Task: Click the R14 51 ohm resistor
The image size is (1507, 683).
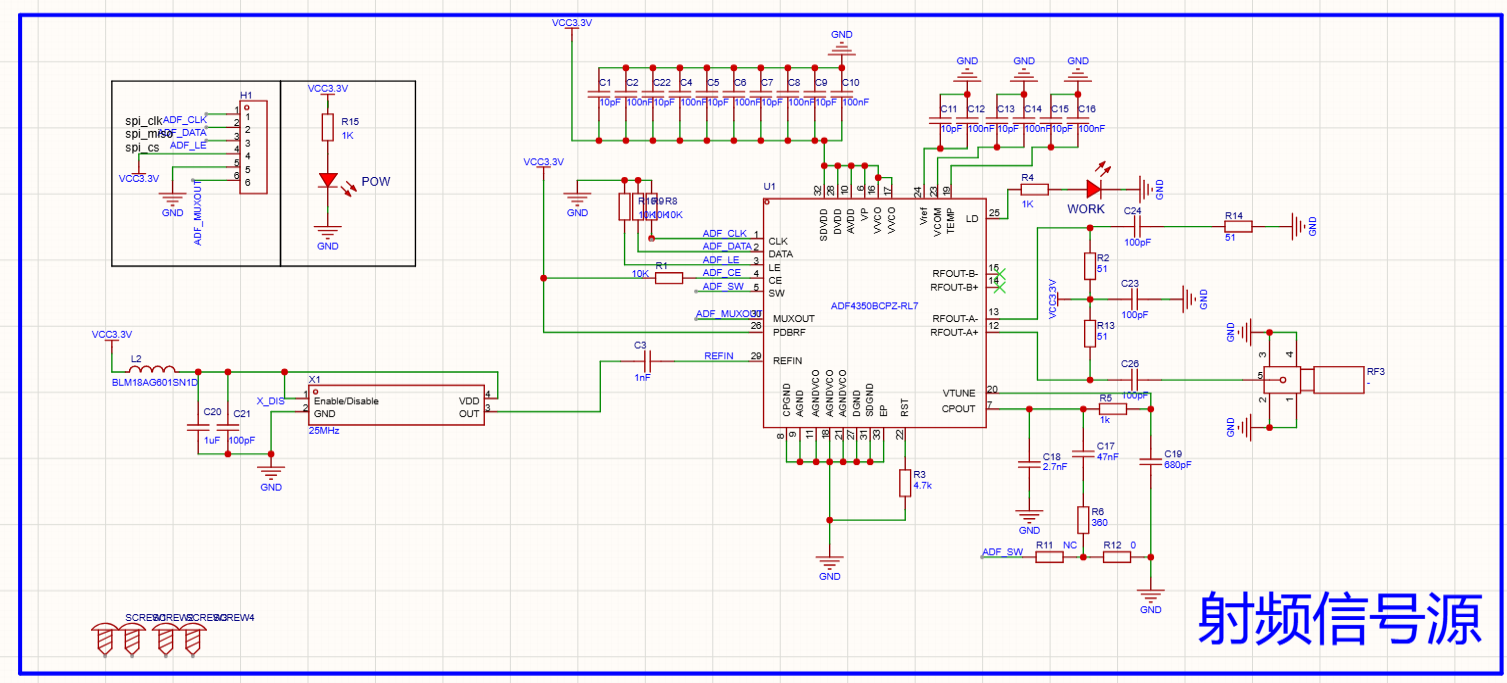Action: pos(1239,227)
